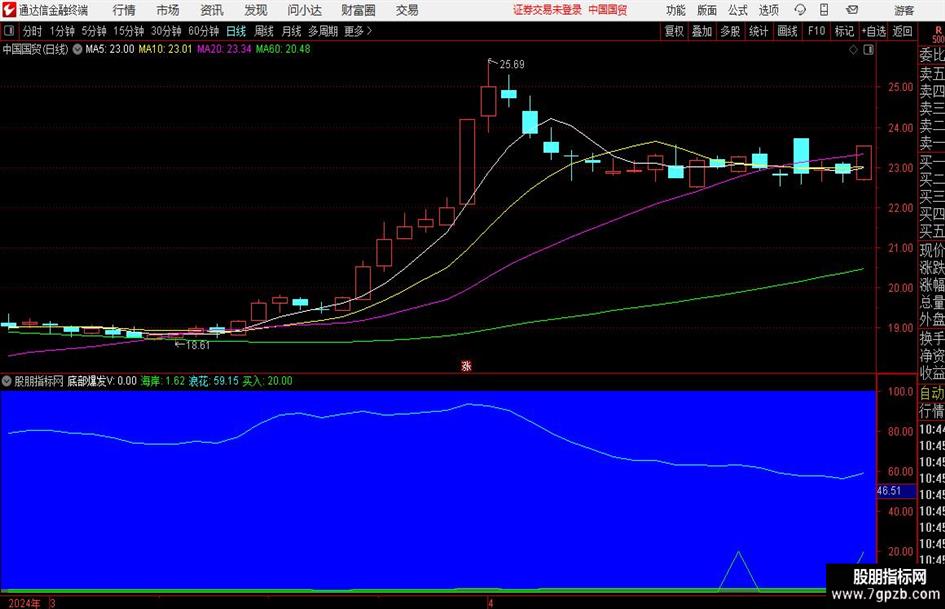Viewport: 945px width, 609px height.
Task: Open the 交易 menu
Action: click(407, 10)
